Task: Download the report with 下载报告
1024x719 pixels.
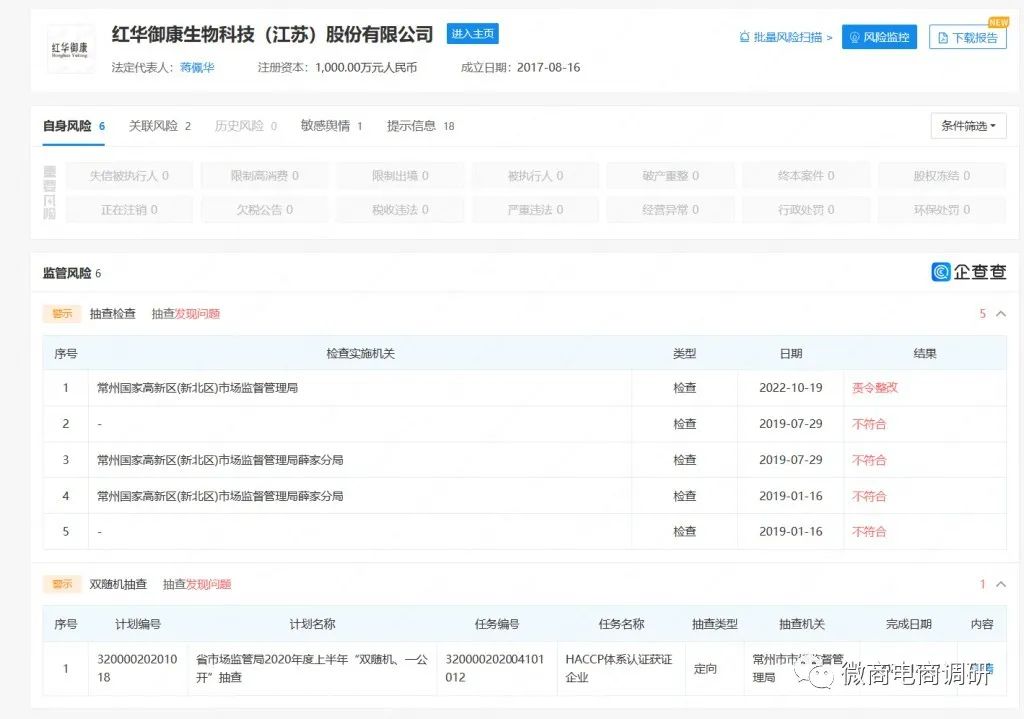Action: tap(968, 37)
